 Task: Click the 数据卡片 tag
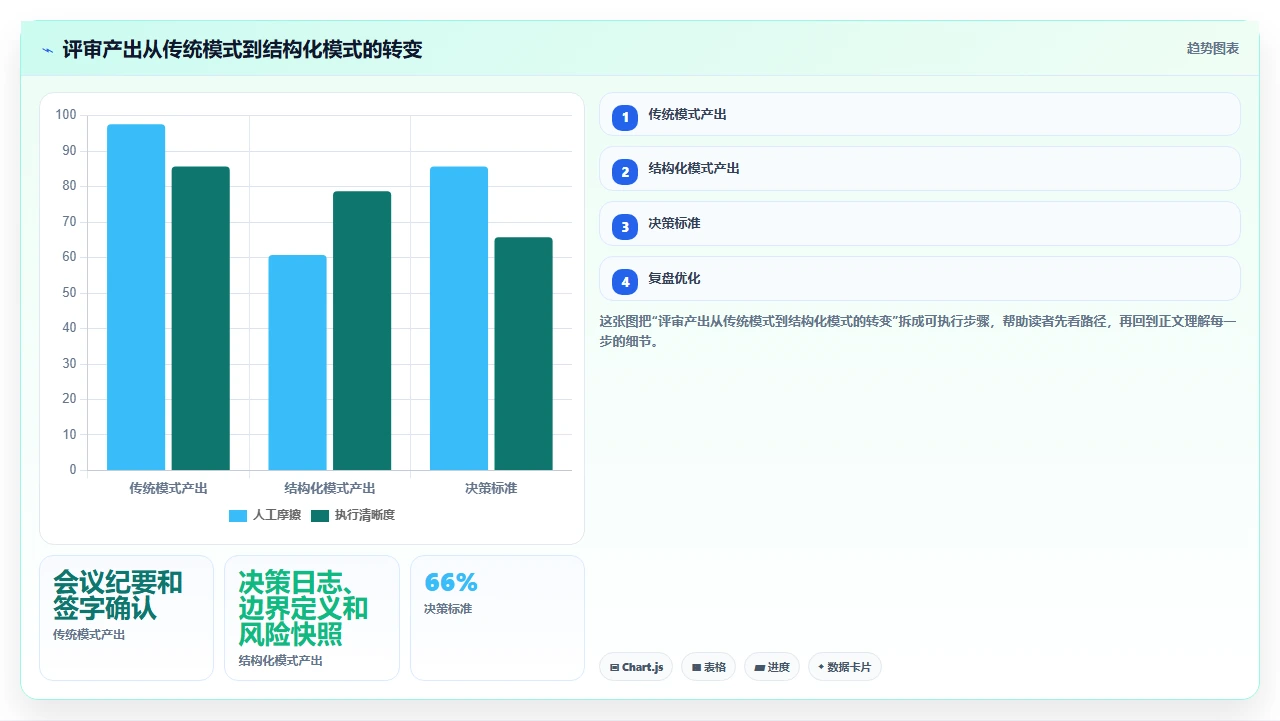tap(844, 667)
